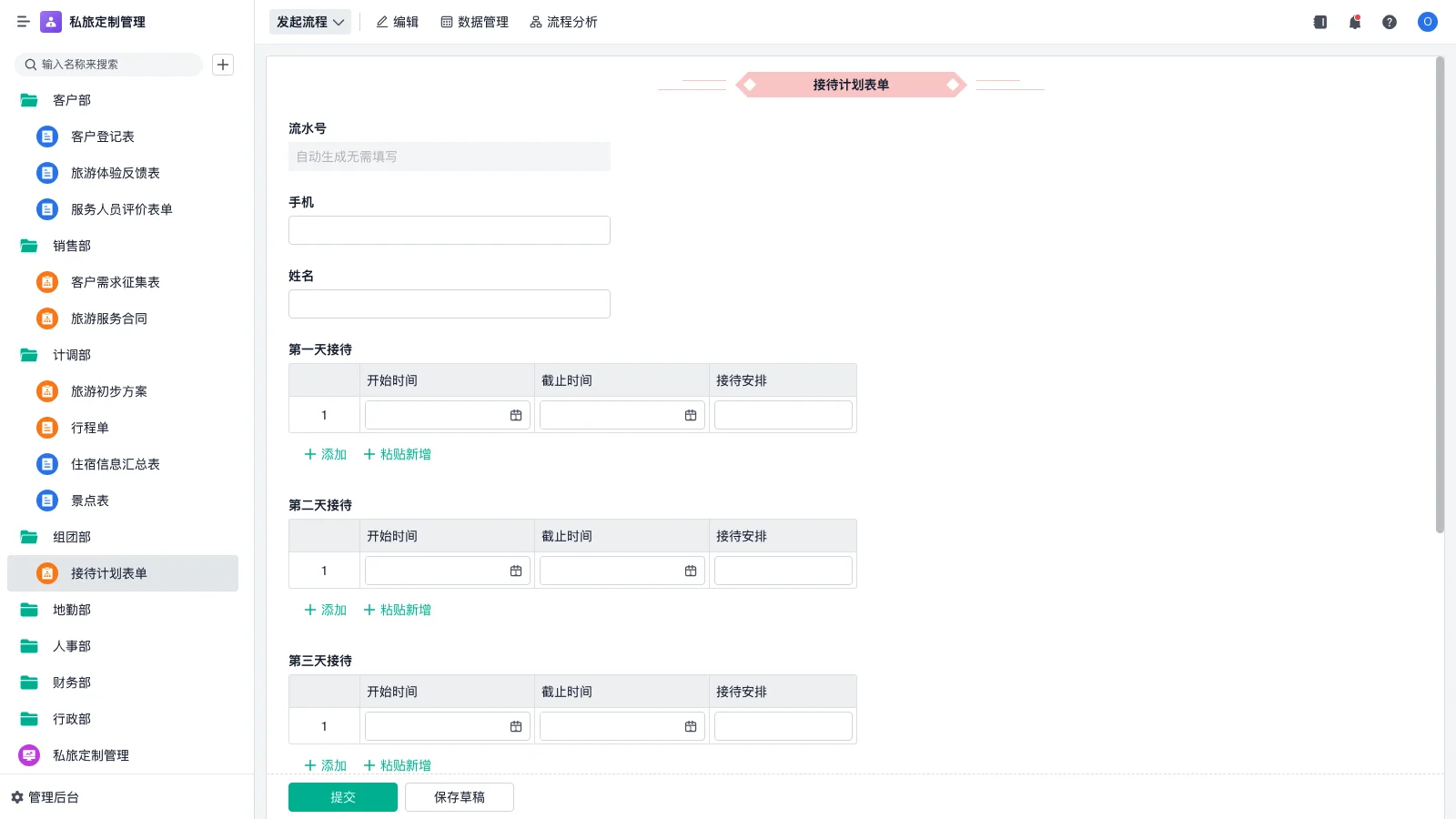Open the 流程分析 tab
The width and height of the screenshot is (1456, 819).
click(x=563, y=22)
